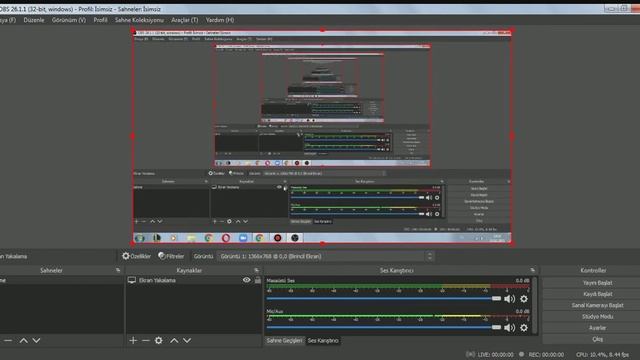Click Zoom icon in captured taskbar preview

[x=243, y=238]
